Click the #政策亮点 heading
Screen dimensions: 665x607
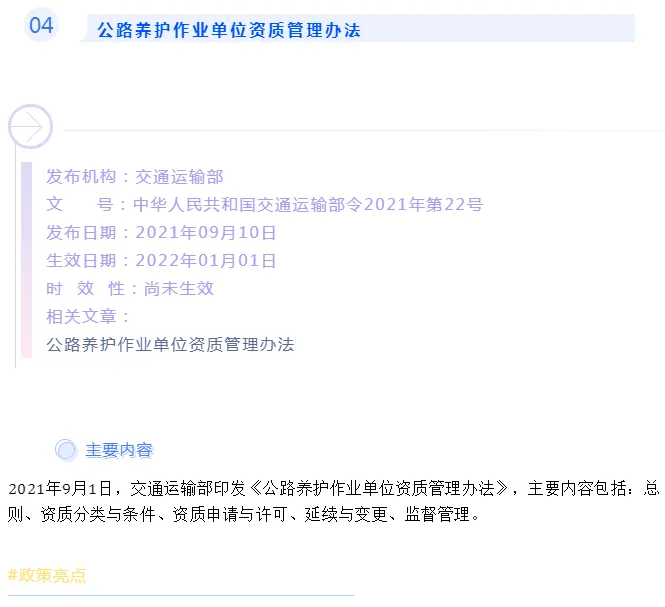47,575
